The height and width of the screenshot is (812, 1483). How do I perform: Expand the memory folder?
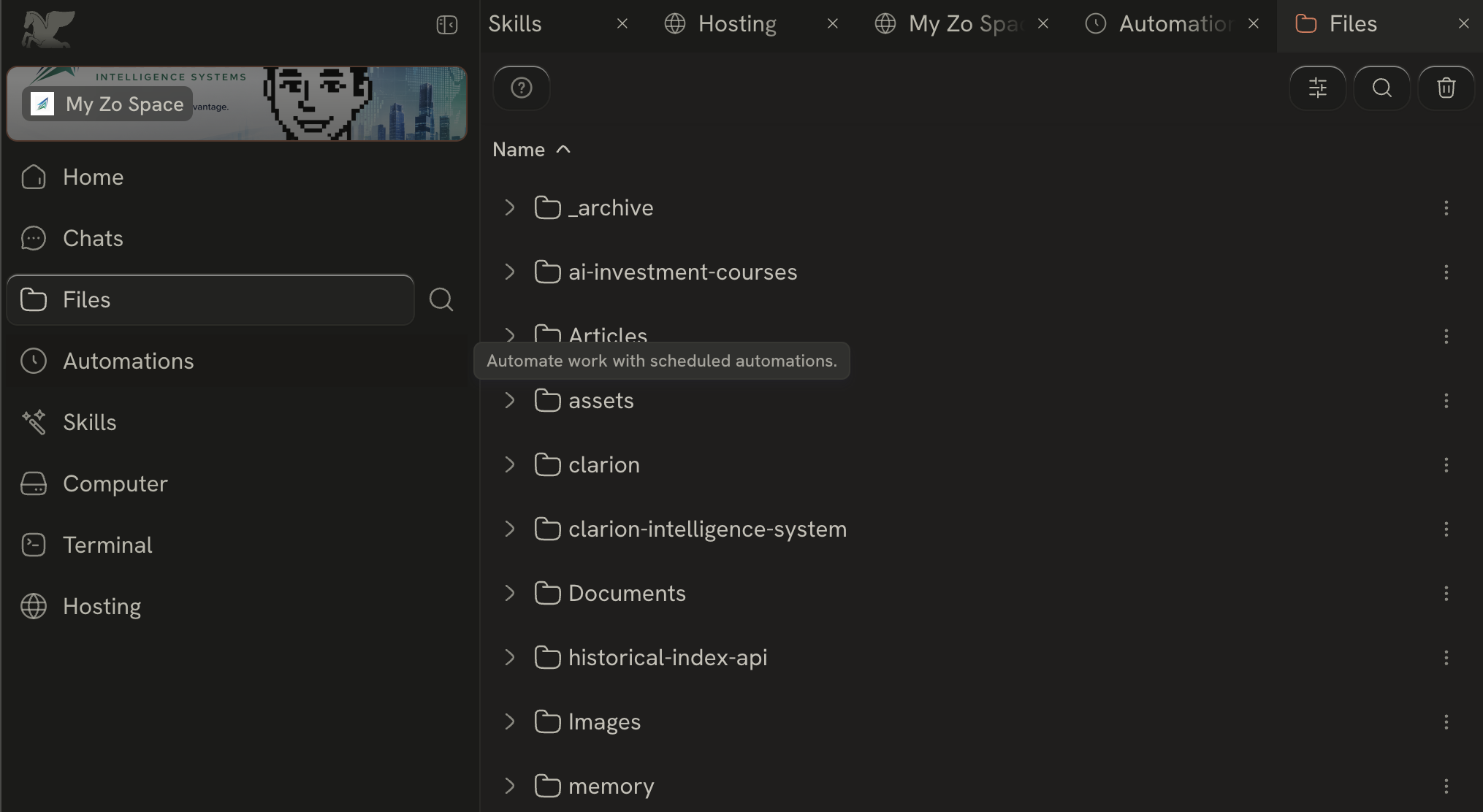pos(510,786)
